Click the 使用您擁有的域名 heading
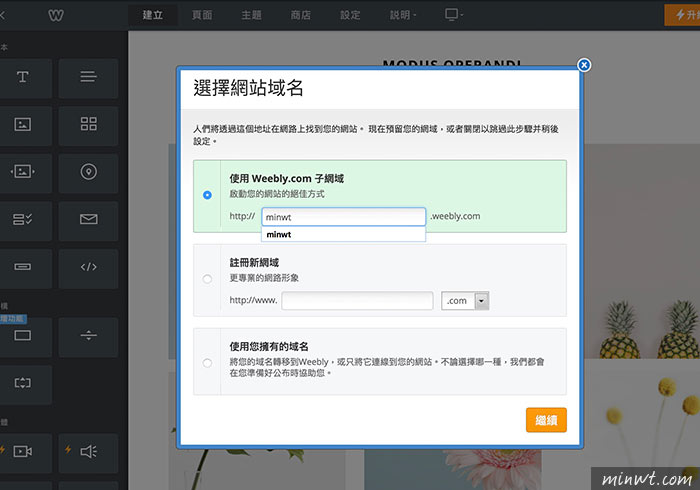The image size is (700, 490). point(269,346)
